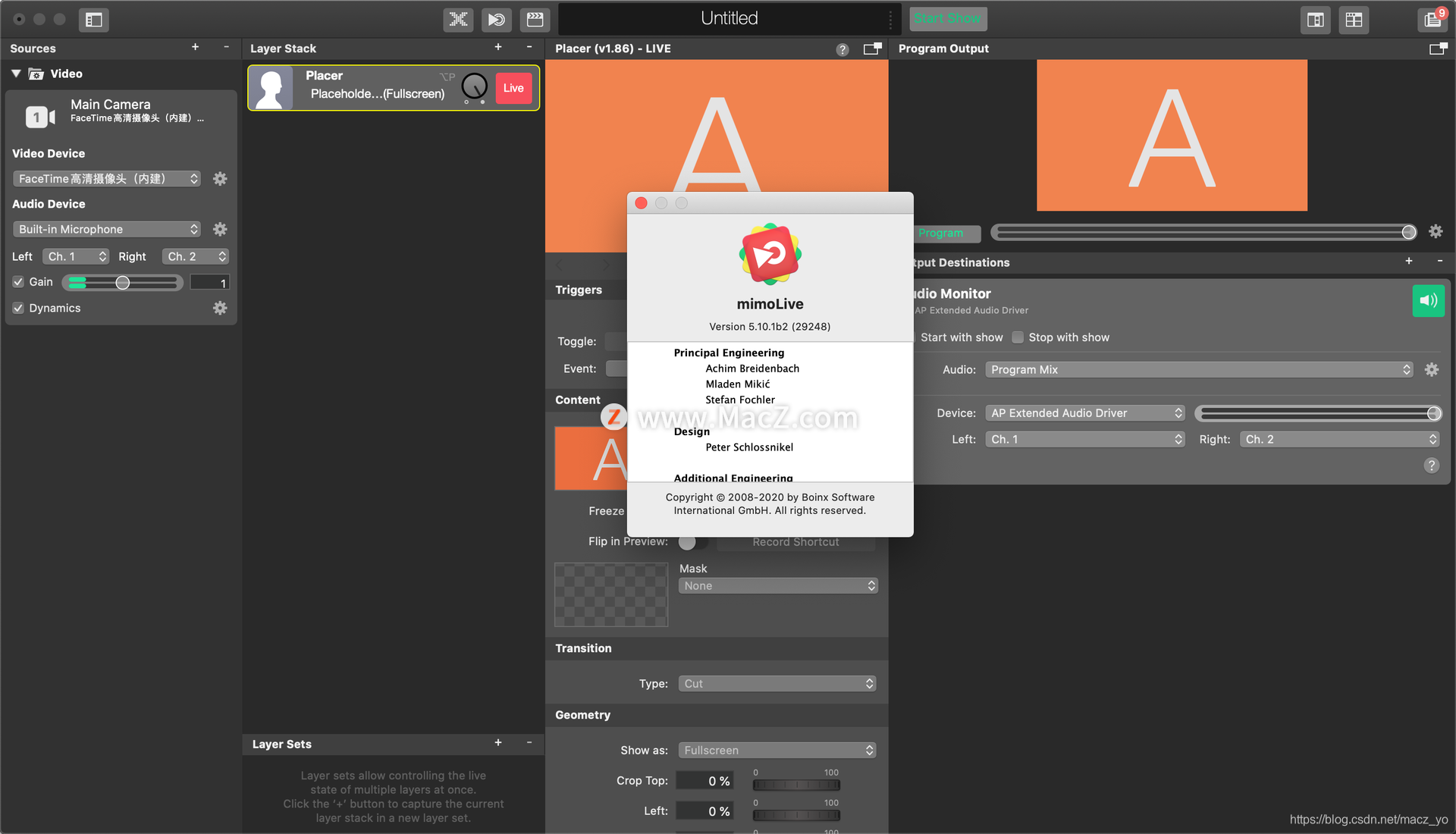
Task: Open Transition Type Cut dropdown
Action: point(777,683)
